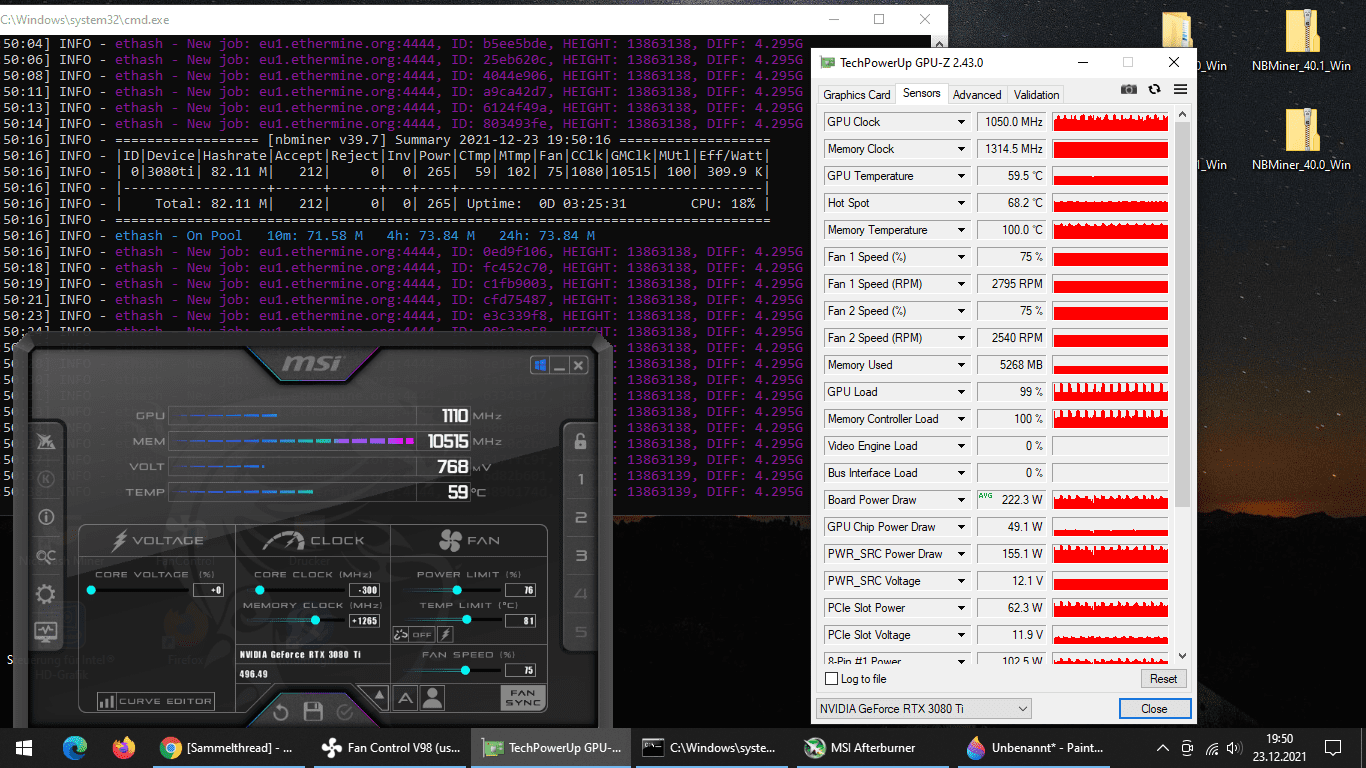Screen dimensions: 1366x768
Task: Enable user-defined fan control icon
Action: pyautogui.click(x=432, y=698)
